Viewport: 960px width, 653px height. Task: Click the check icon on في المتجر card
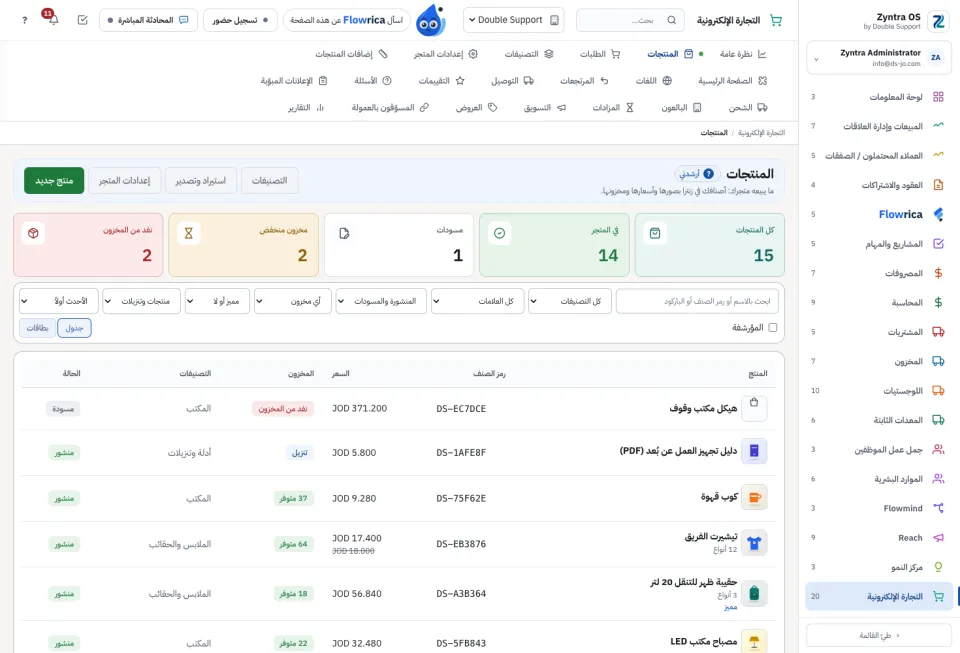click(x=500, y=233)
